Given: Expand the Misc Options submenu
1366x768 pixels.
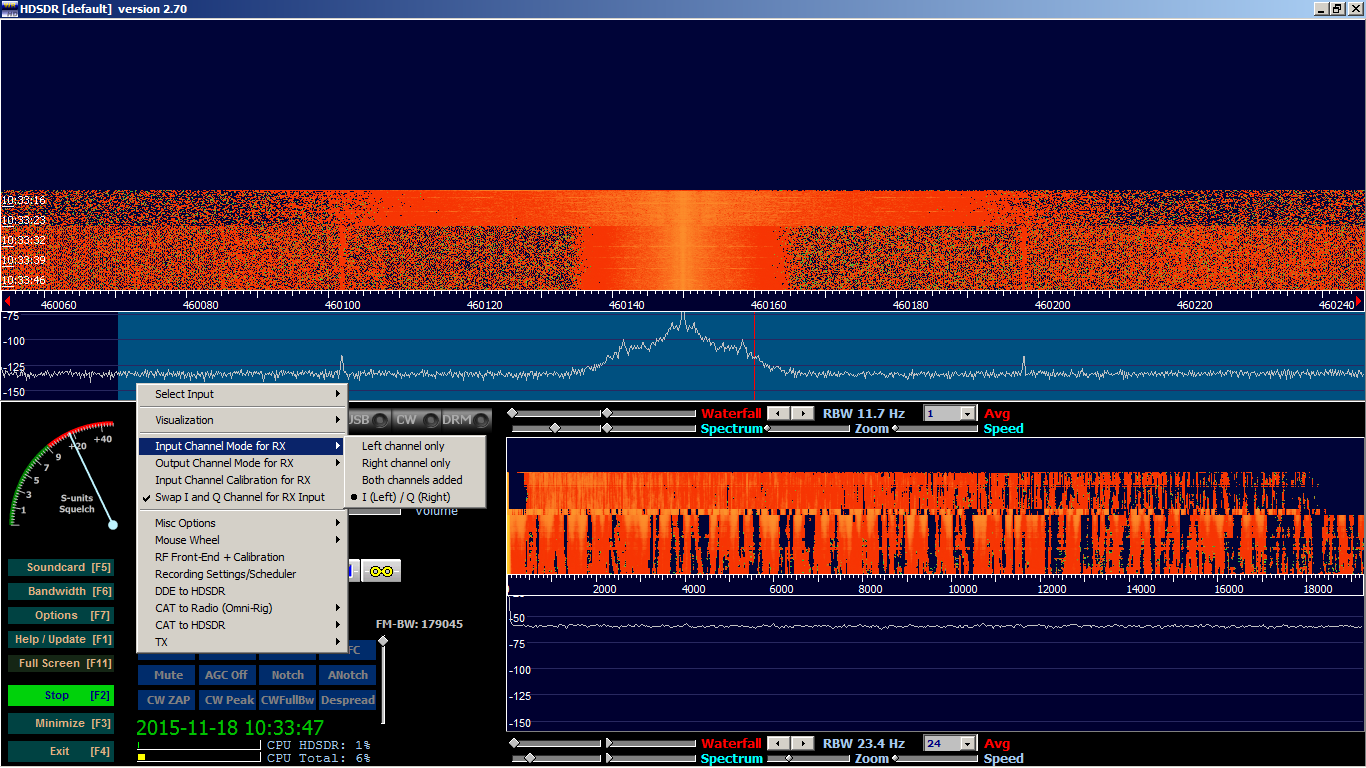Looking at the screenshot, I should (241, 523).
